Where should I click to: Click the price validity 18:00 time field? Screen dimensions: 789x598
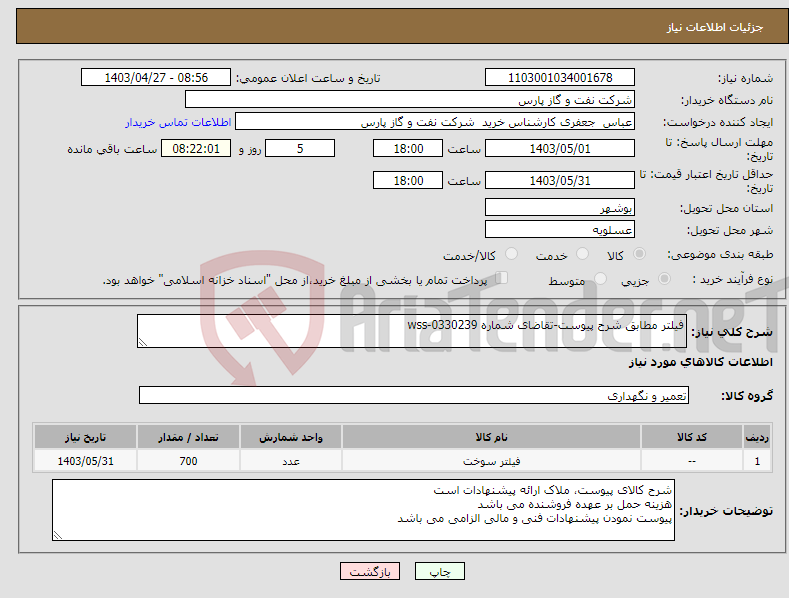(408, 180)
